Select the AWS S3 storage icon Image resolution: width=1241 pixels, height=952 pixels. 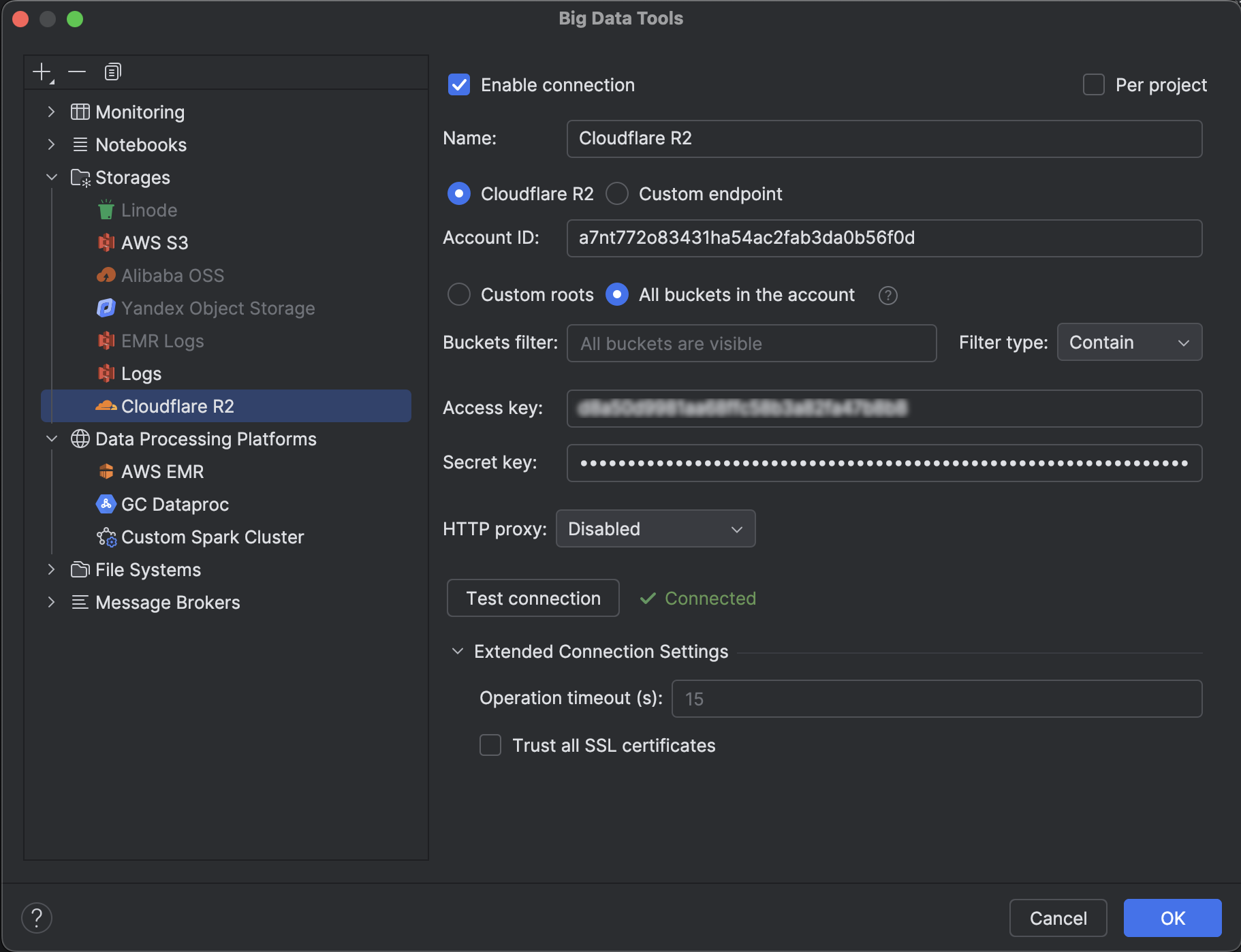(107, 242)
